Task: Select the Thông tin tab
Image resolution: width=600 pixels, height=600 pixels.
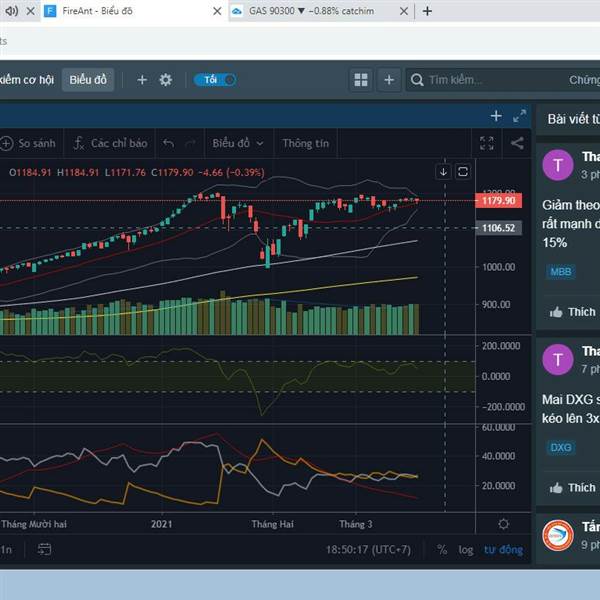Action: click(305, 143)
